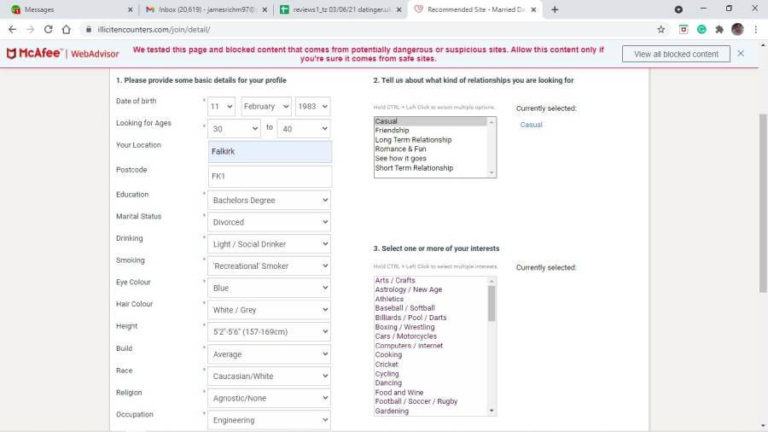Select Friendship in the relationships list
Image resolution: width=768 pixels, height=432 pixels.
point(392,130)
